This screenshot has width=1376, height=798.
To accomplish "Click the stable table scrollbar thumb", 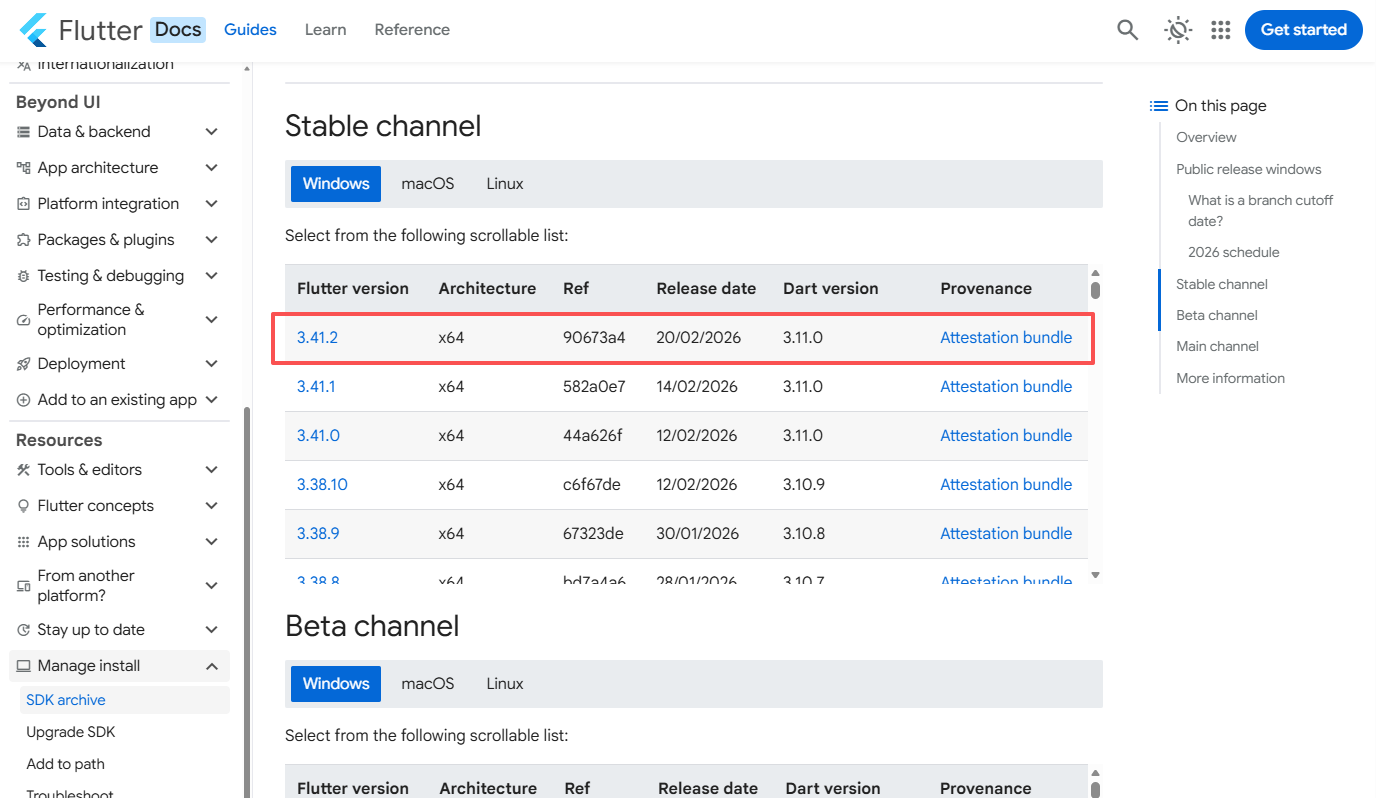I will pyautogui.click(x=1095, y=291).
